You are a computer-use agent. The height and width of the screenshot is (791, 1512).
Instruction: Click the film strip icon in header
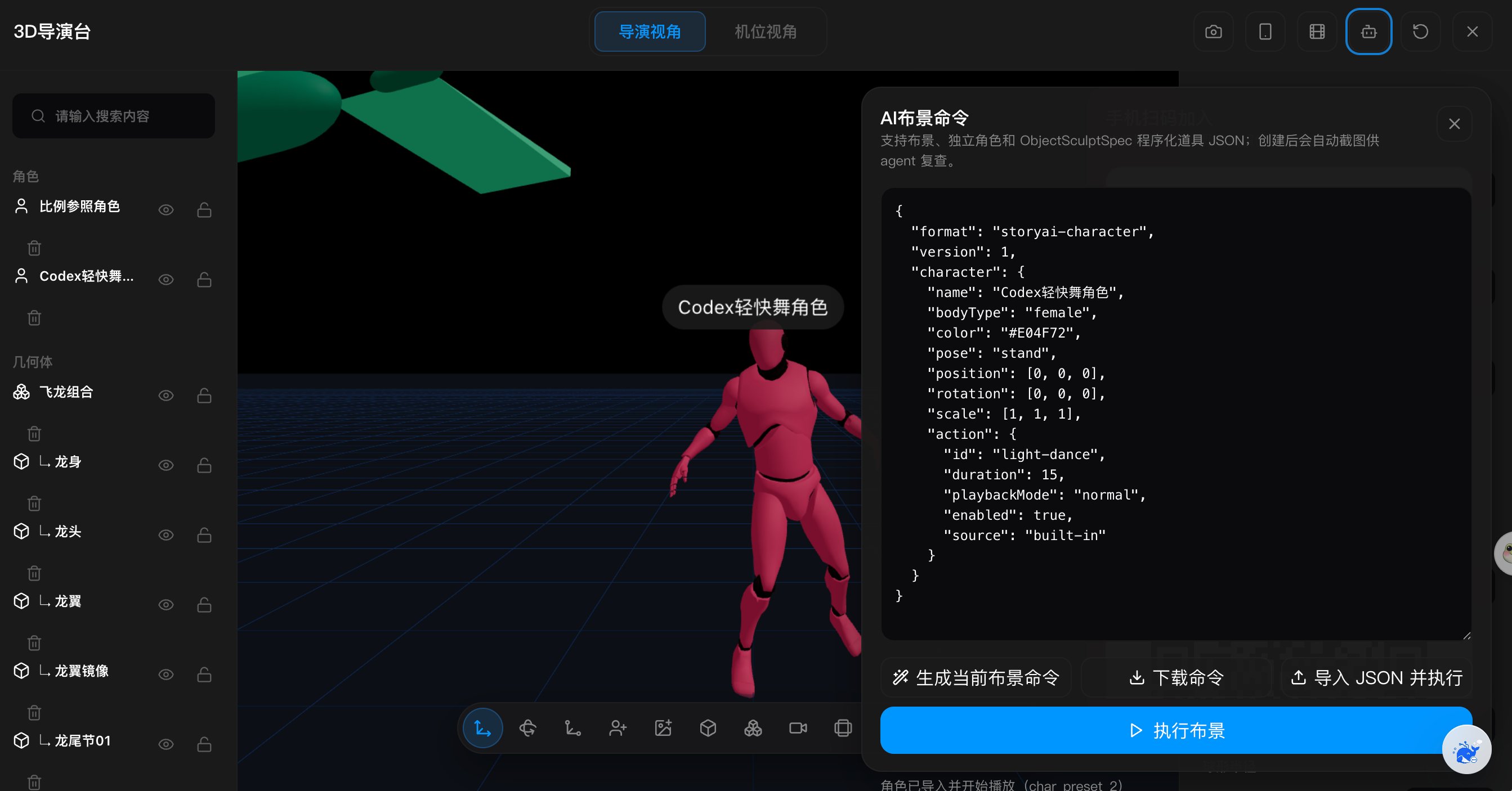1317,32
